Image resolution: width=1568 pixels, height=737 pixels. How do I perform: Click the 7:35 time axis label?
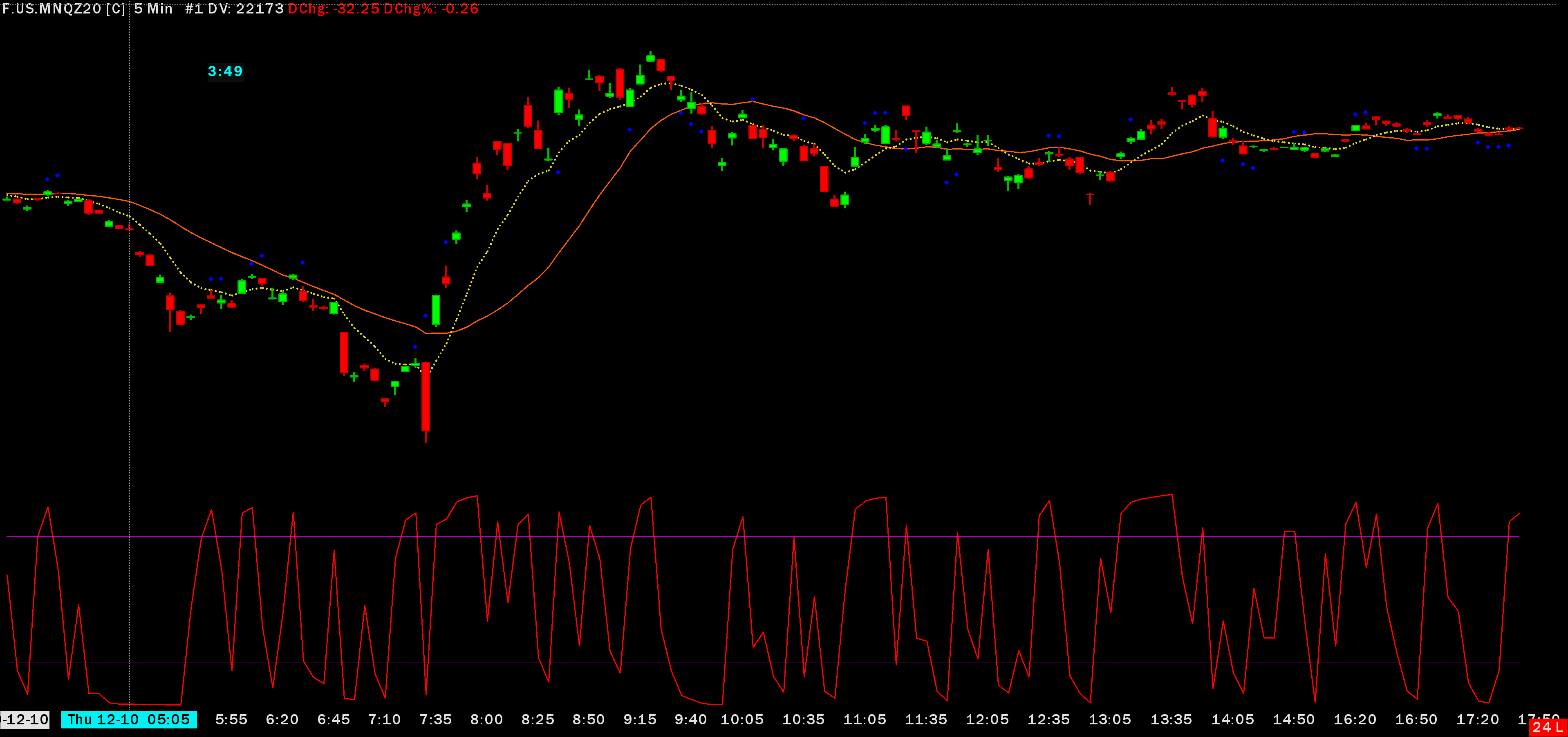pyautogui.click(x=435, y=719)
